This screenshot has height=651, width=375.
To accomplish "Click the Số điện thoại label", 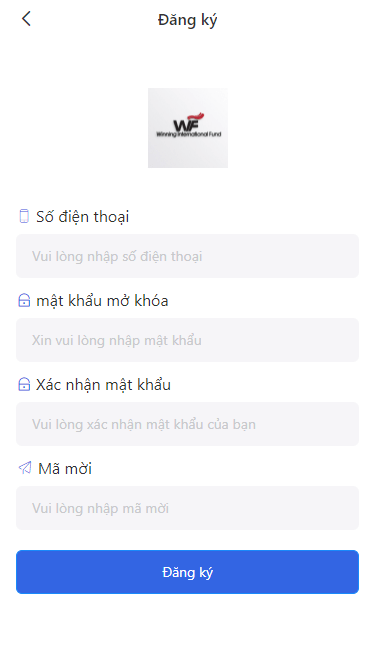I will coord(83,217).
